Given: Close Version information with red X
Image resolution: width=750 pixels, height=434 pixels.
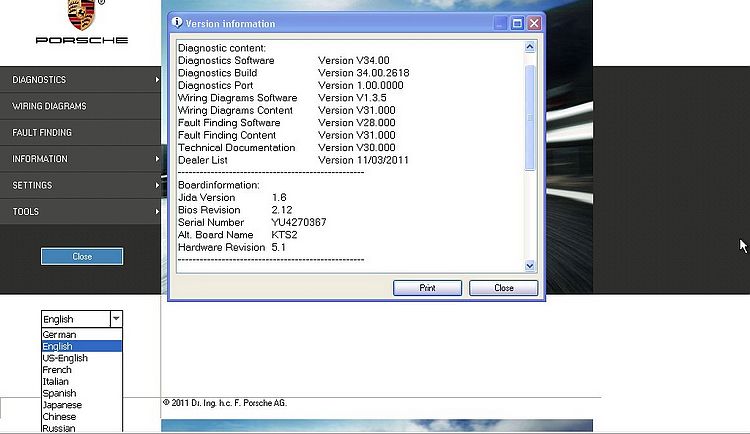Looking at the screenshot, I should 534,23.
